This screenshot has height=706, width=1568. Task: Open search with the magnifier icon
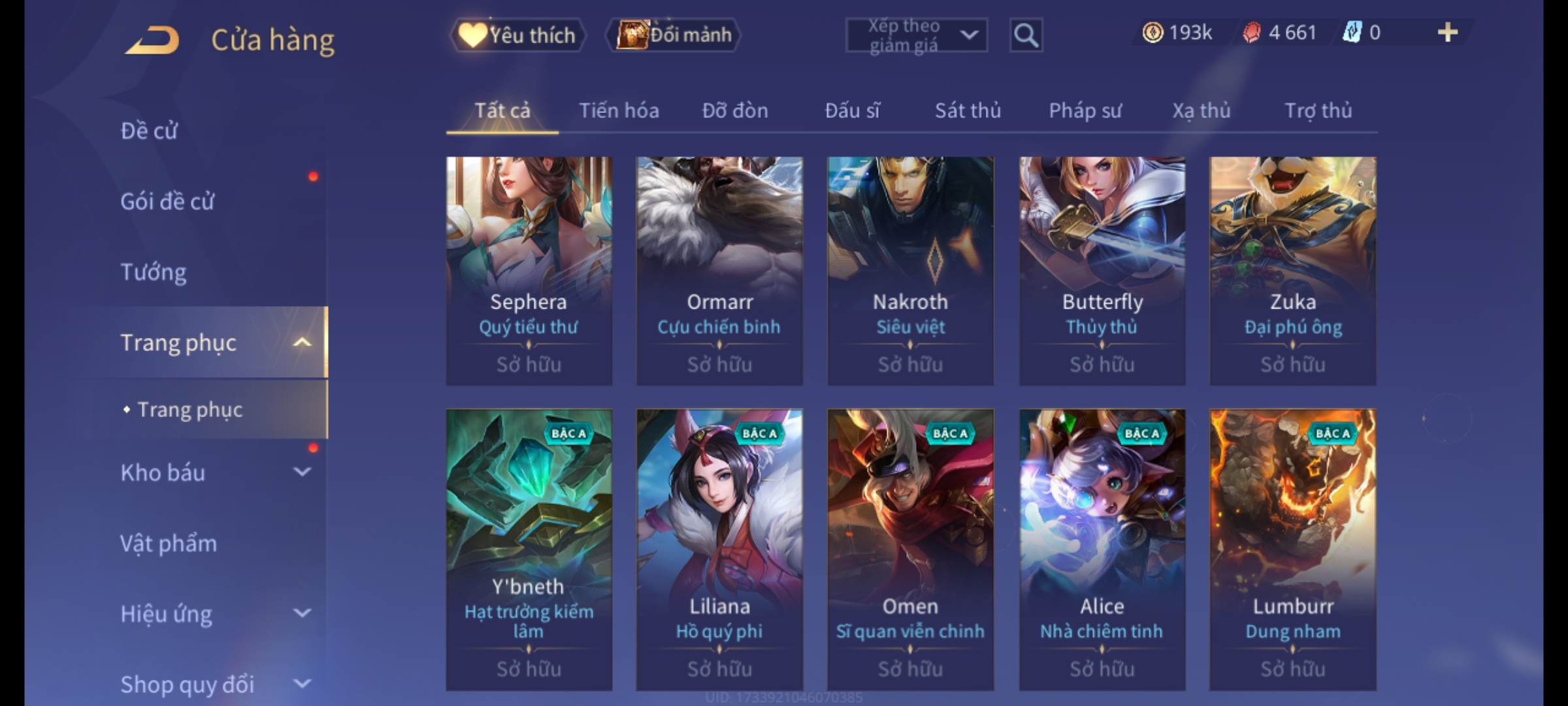(1026, 35)
